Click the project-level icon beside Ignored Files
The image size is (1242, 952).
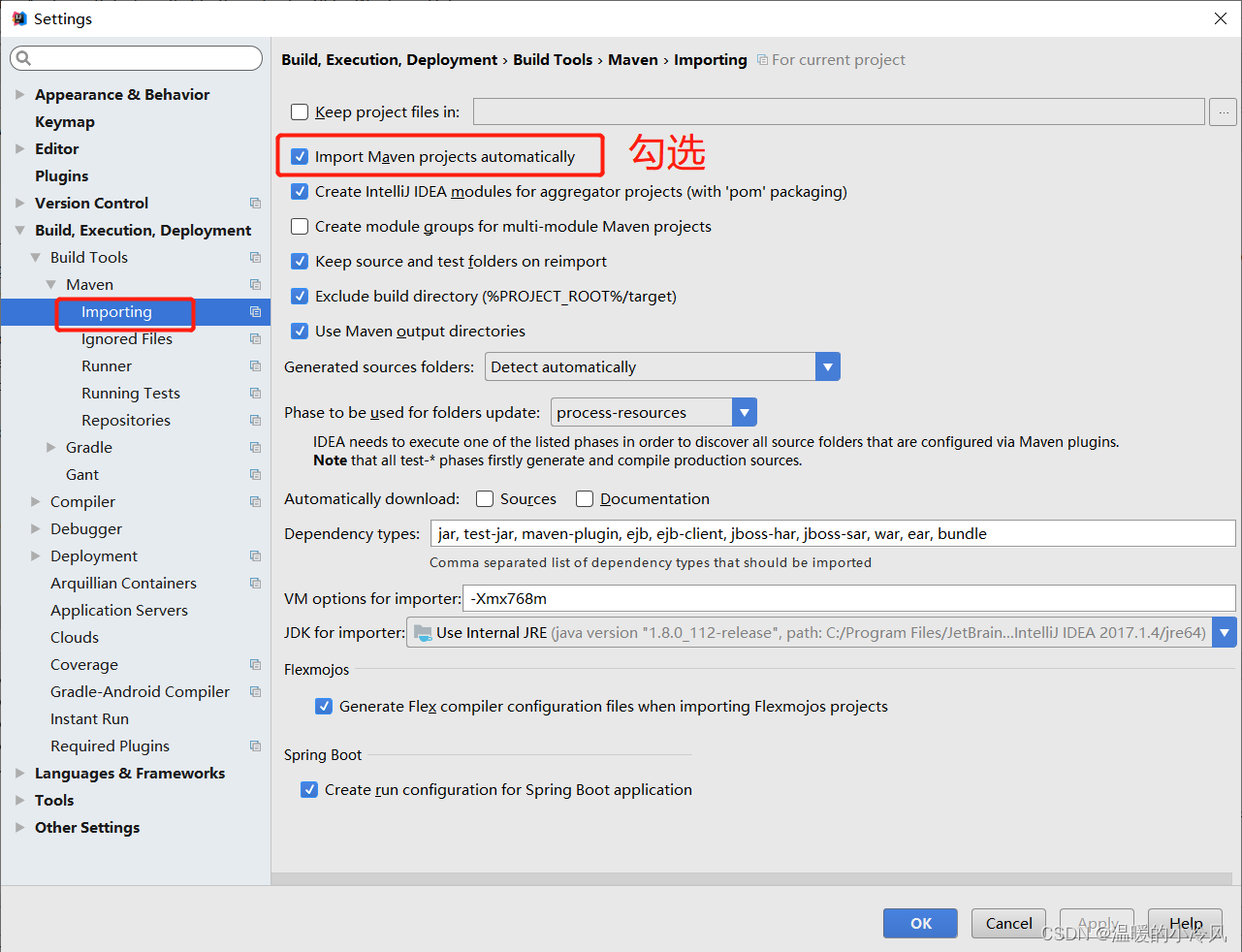tap(255, 338)
